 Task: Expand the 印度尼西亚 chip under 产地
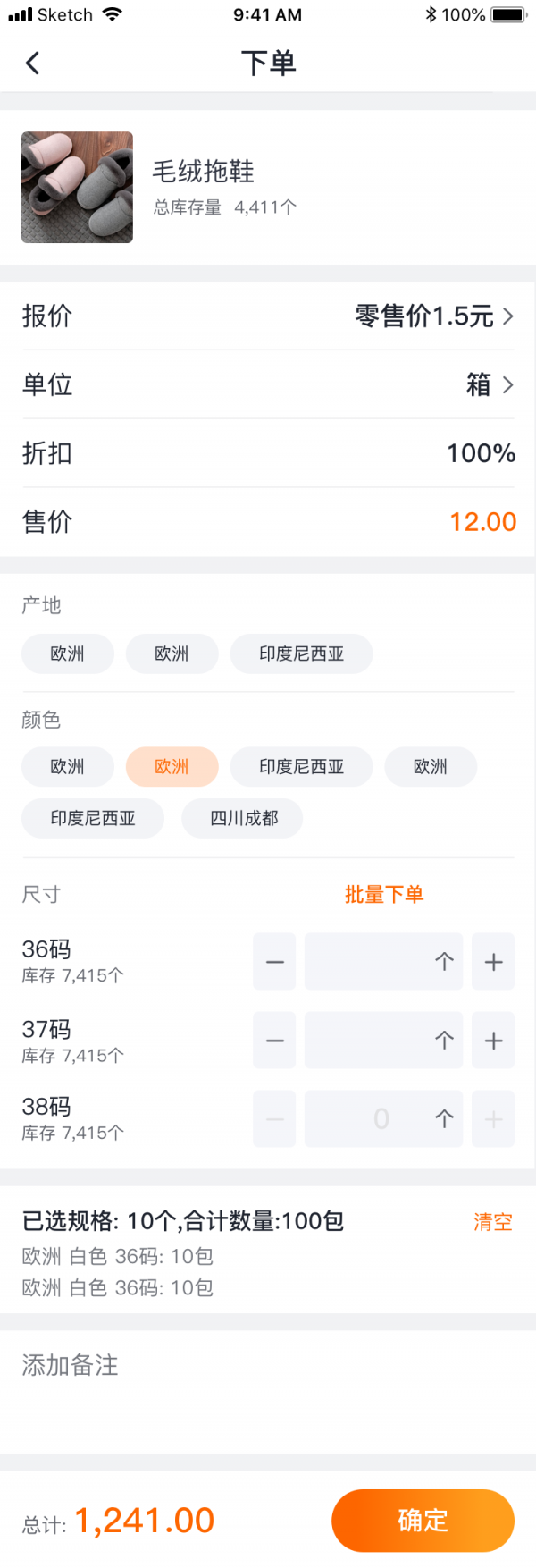301,653
